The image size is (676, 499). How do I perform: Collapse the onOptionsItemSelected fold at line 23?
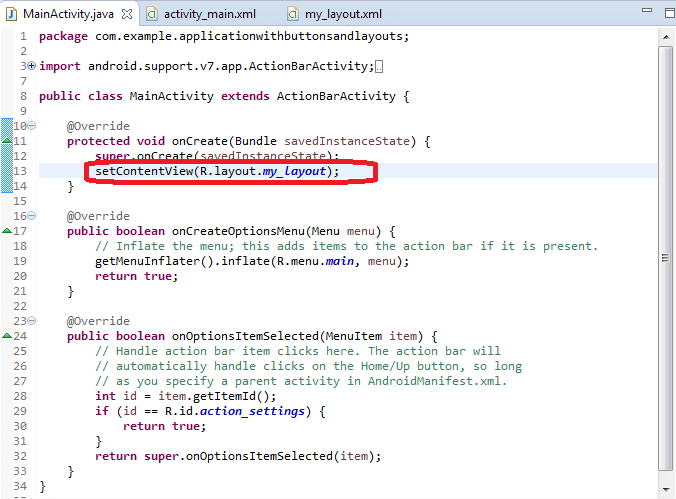(31, 321)
